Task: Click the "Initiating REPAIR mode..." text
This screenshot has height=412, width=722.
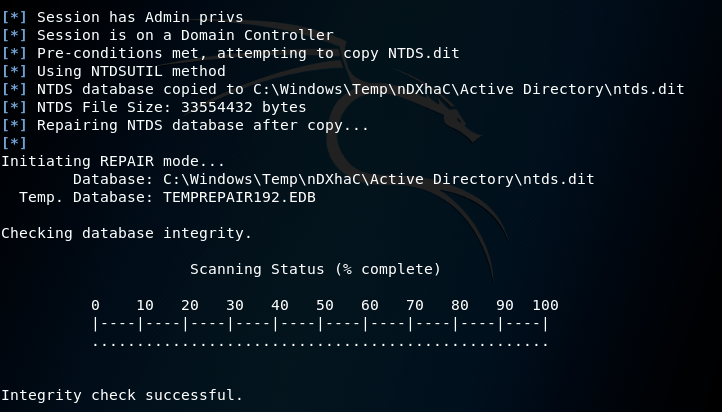Action: 113,161
